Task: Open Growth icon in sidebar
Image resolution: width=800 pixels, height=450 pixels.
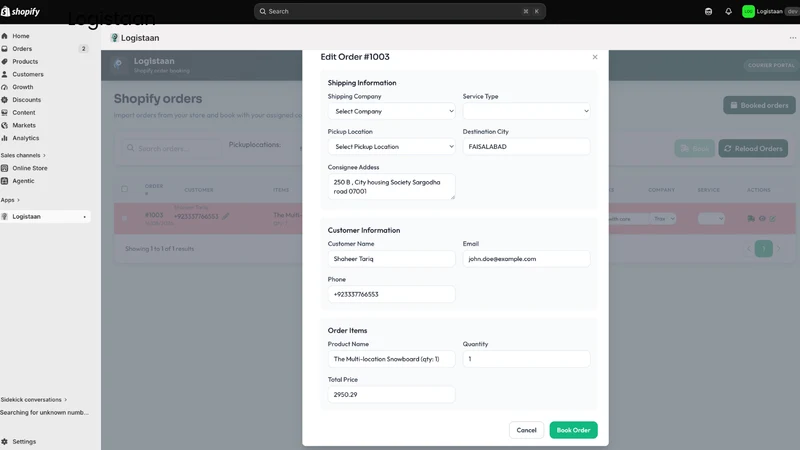Action: pyautogui.click(x=5, y=87)
